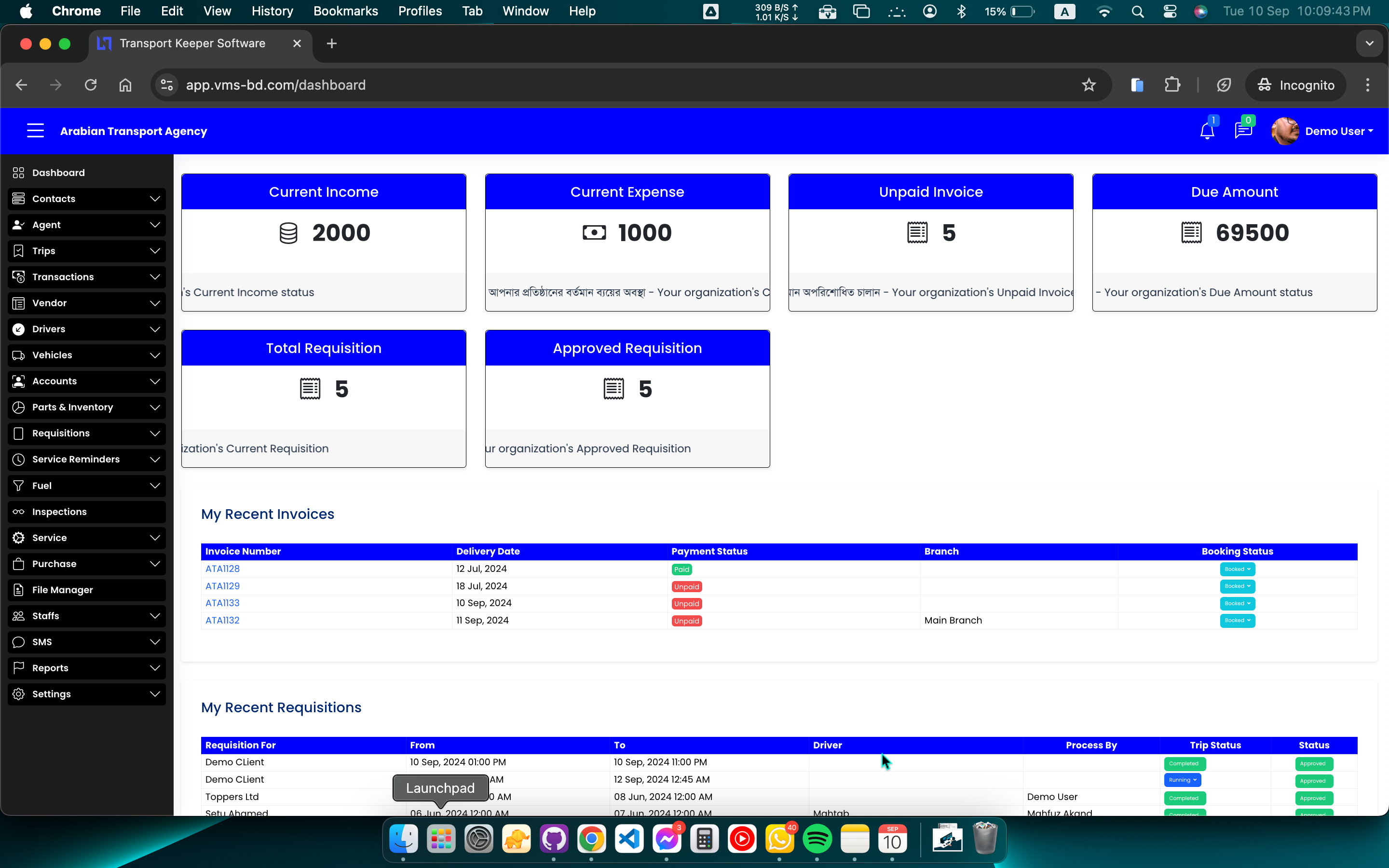1389x868 pixels.
Task: Open invoice ATA1129 link
Action: 223,586
